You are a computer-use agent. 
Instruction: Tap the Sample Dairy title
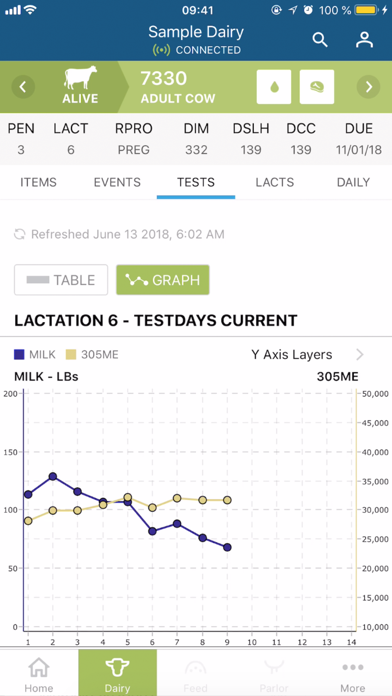pyautogui.click(x=196, y=32)
